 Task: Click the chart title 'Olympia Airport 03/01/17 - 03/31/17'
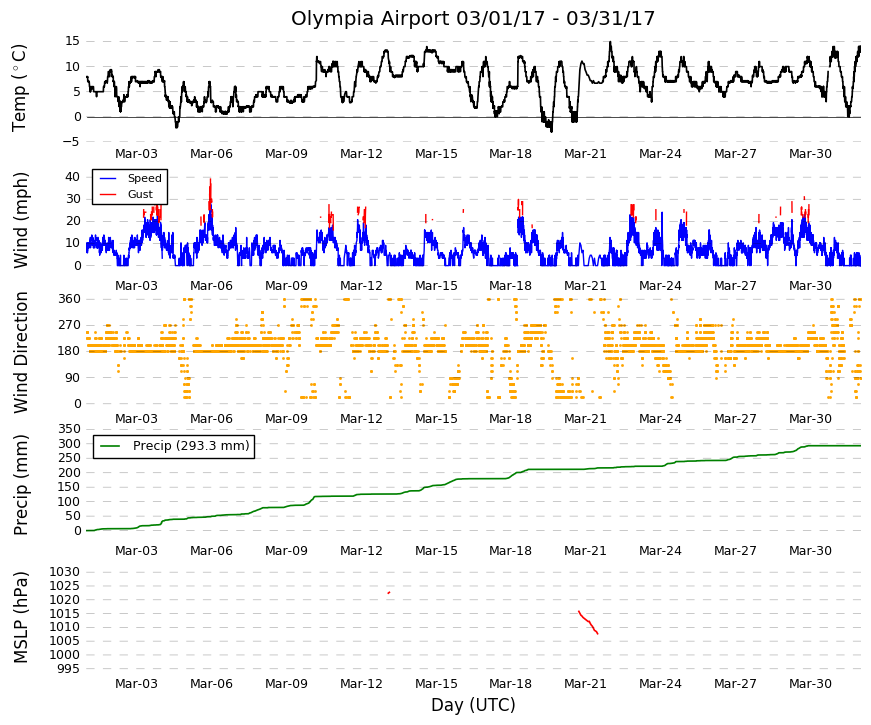tap(473, 18)
